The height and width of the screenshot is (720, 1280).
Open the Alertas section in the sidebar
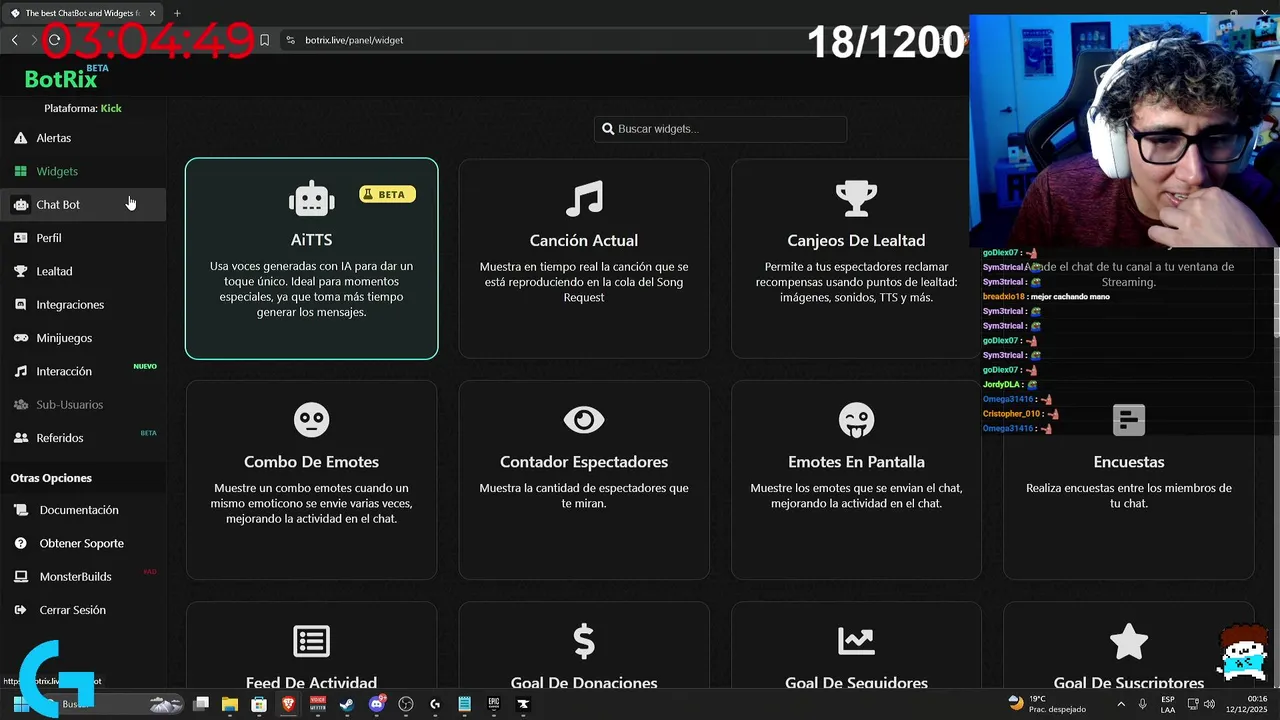tap(82, 138)
